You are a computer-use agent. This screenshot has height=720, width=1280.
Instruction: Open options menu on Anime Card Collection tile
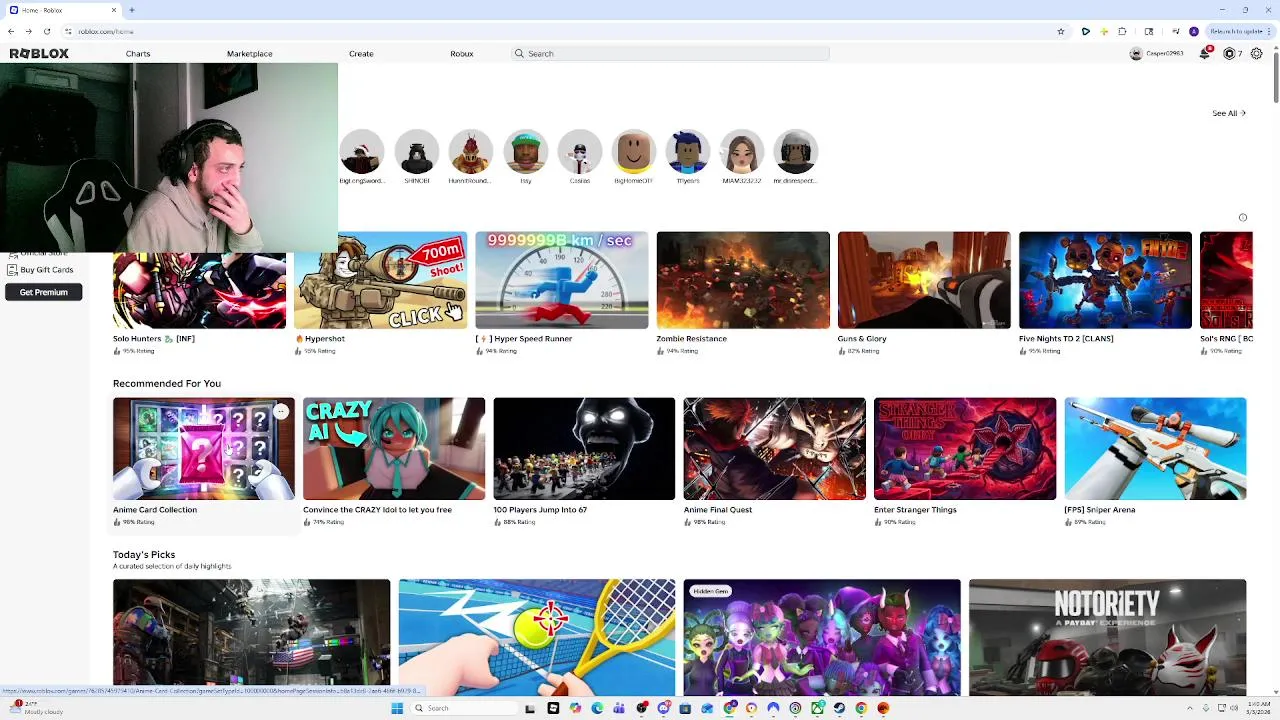click(281, 411)
